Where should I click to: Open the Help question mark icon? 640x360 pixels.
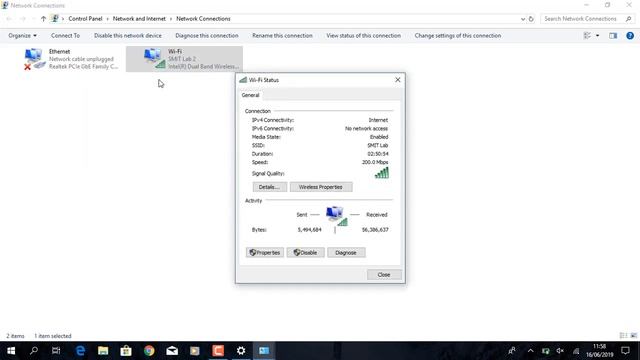pos(630,36)
